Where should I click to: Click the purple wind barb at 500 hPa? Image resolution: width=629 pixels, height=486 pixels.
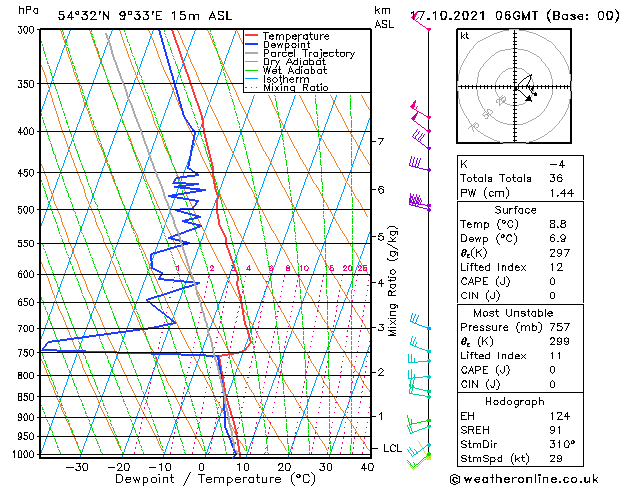pos(420,201)
